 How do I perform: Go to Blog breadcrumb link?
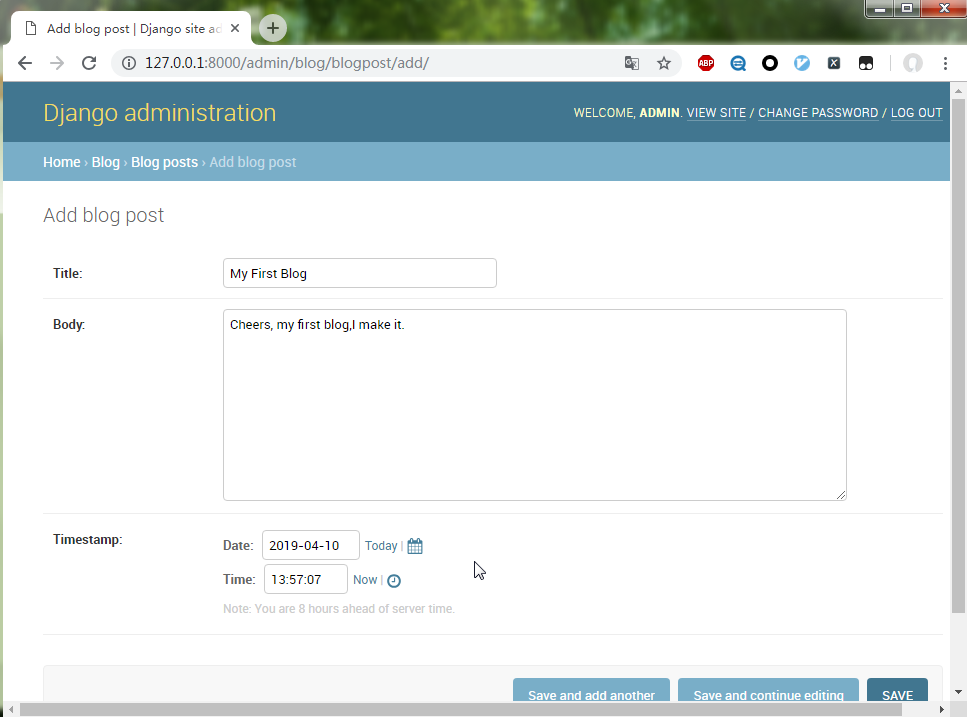click(x=105, y=162)
